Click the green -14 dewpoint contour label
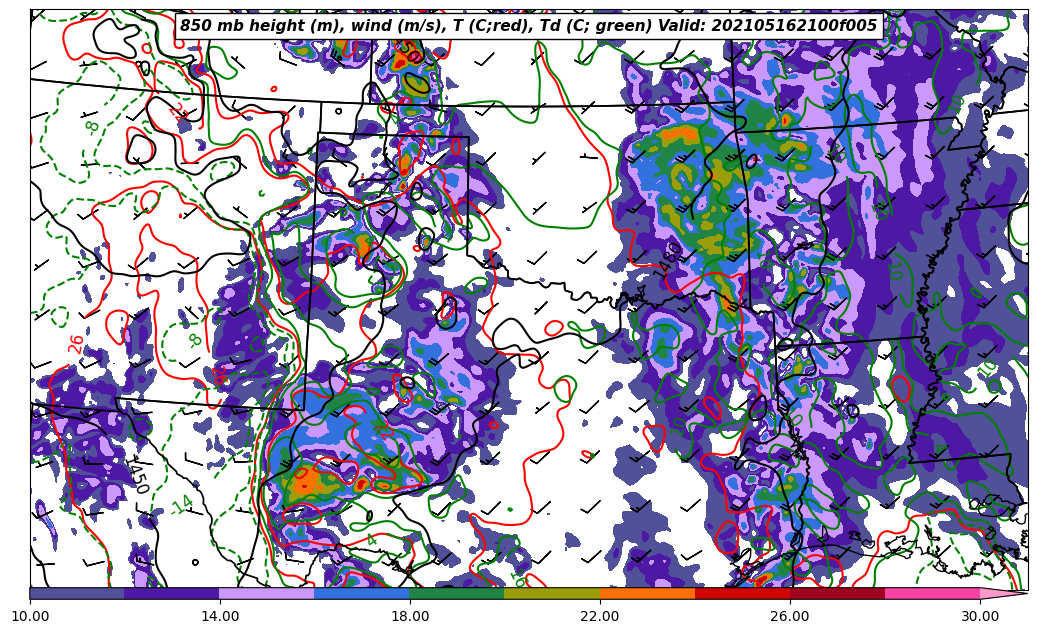This screenshot has height=633, width=1037. click(181, 506)
